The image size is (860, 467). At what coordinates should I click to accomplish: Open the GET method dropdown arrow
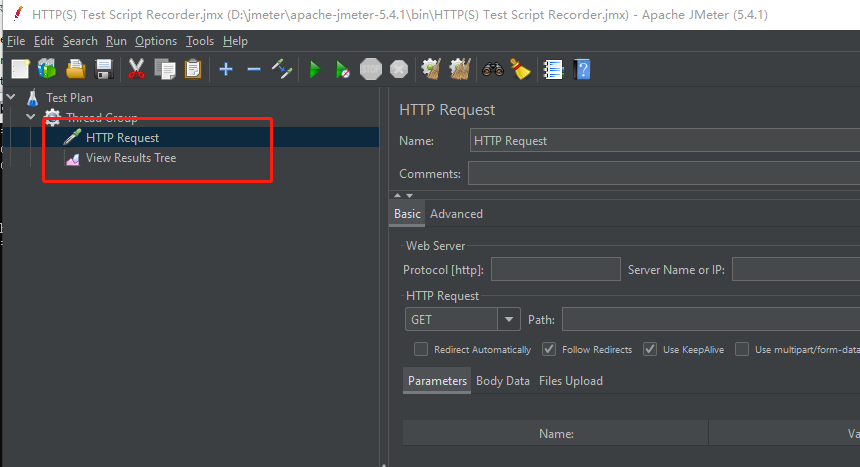(509, 319)
